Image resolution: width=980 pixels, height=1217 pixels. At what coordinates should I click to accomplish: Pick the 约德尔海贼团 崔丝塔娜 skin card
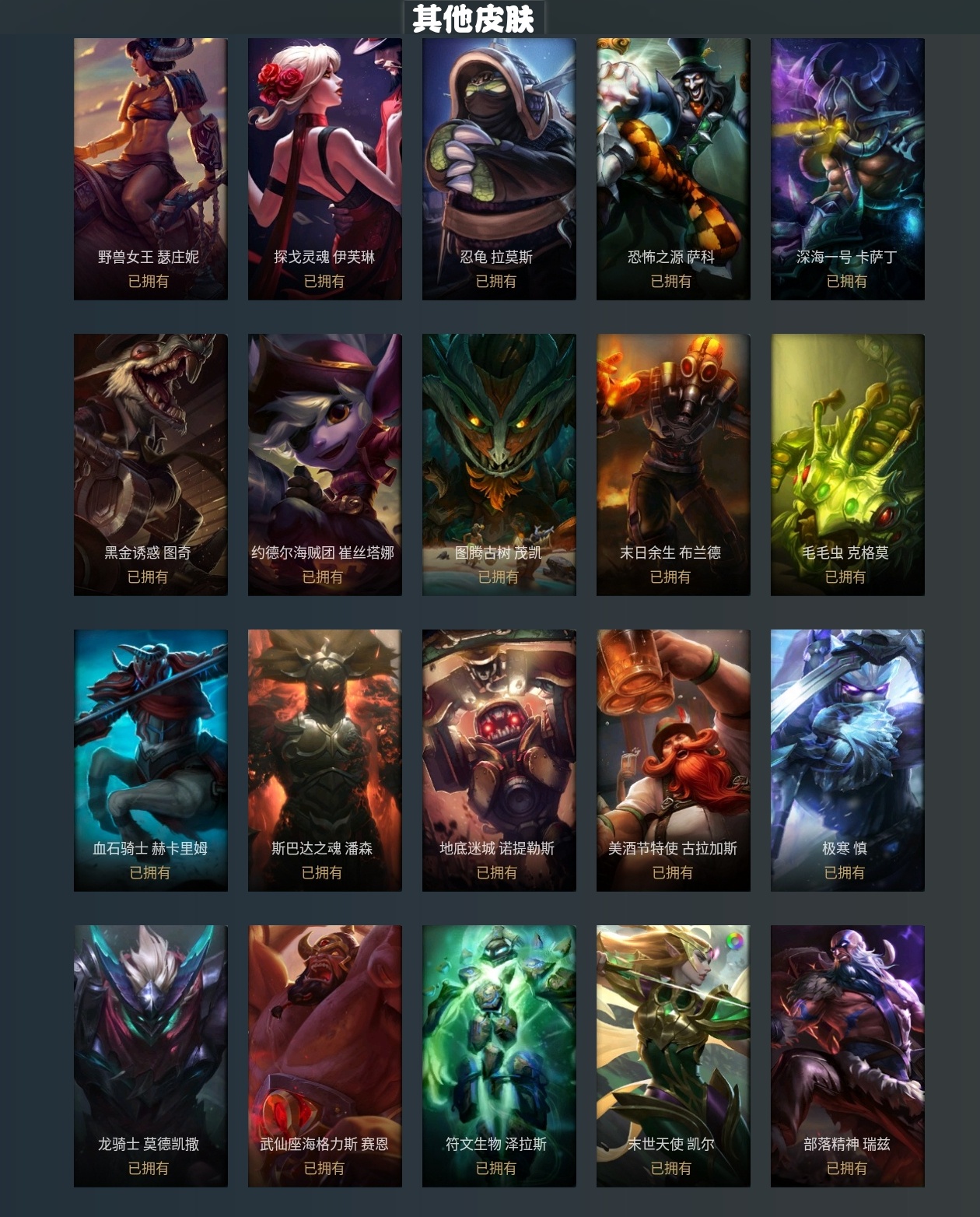[325, 465]
